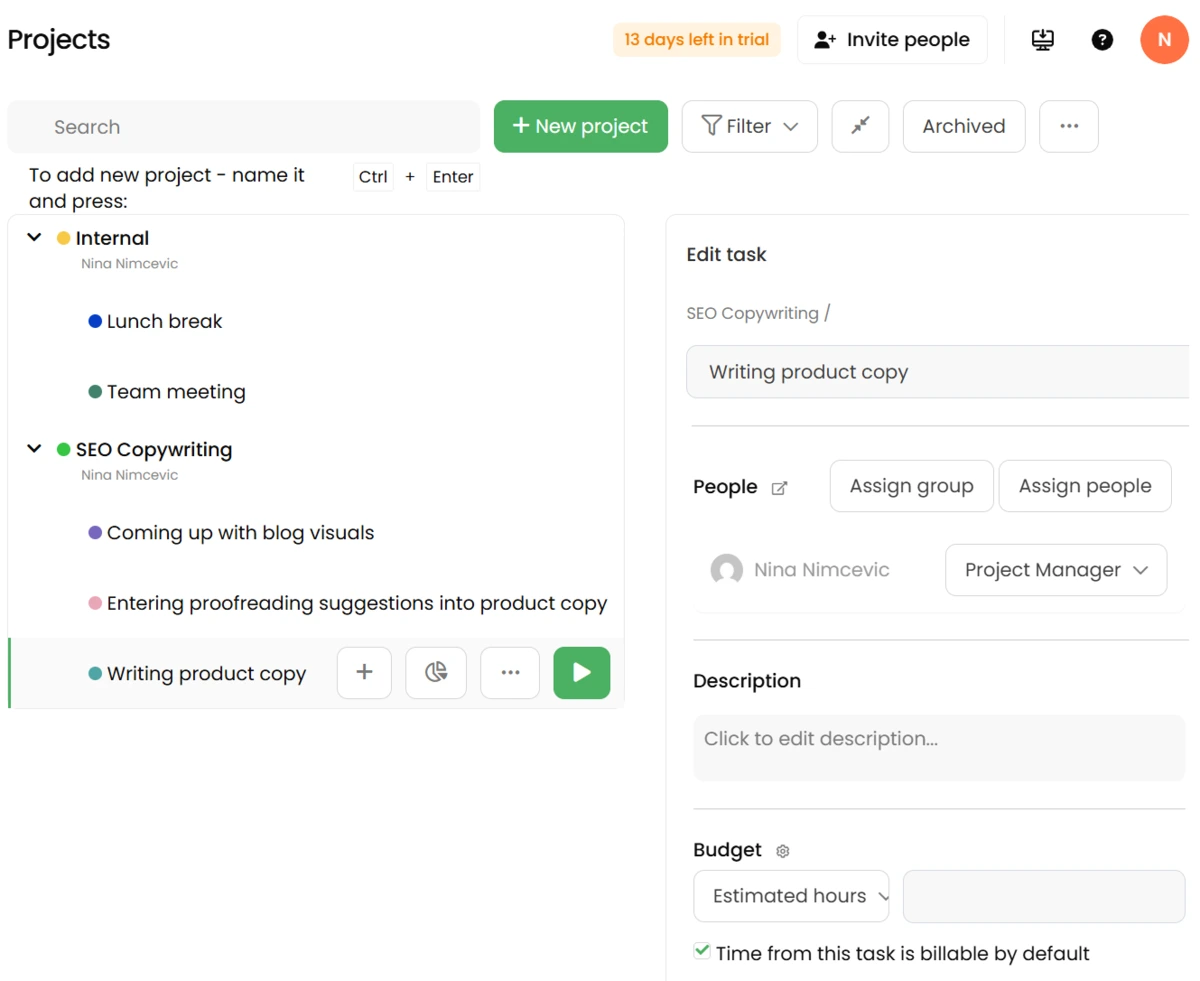The image size is (1200, 981).
Task: Click the SEO Copywriting breadcrumb link
Action: click(753, 313)
